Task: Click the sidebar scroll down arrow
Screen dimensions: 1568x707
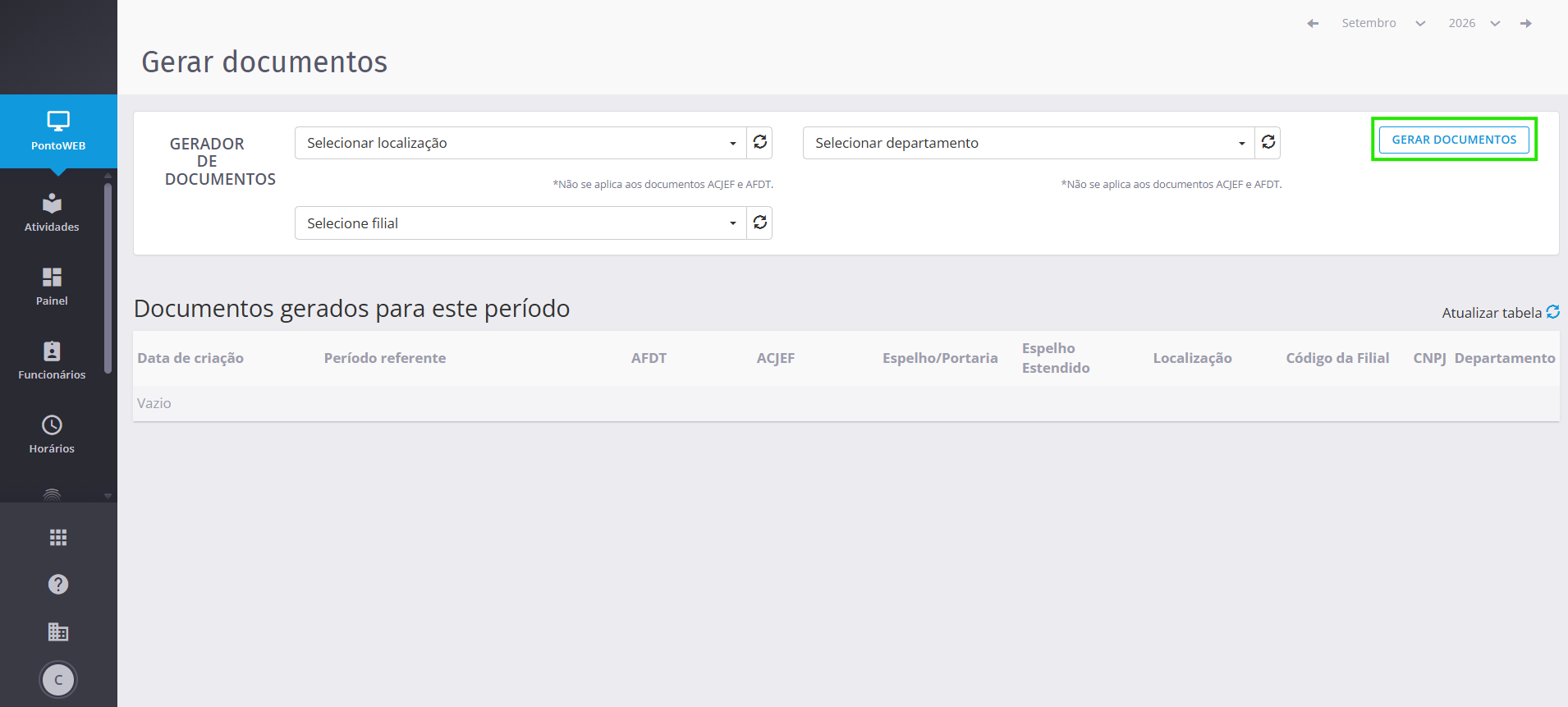Action: [108, 496]
